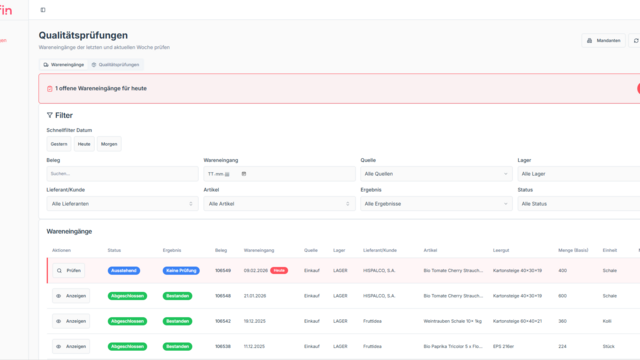This screenshot has height=360, width=640.
Task: Click the fin logo
Action: click(x=6, y=10)
